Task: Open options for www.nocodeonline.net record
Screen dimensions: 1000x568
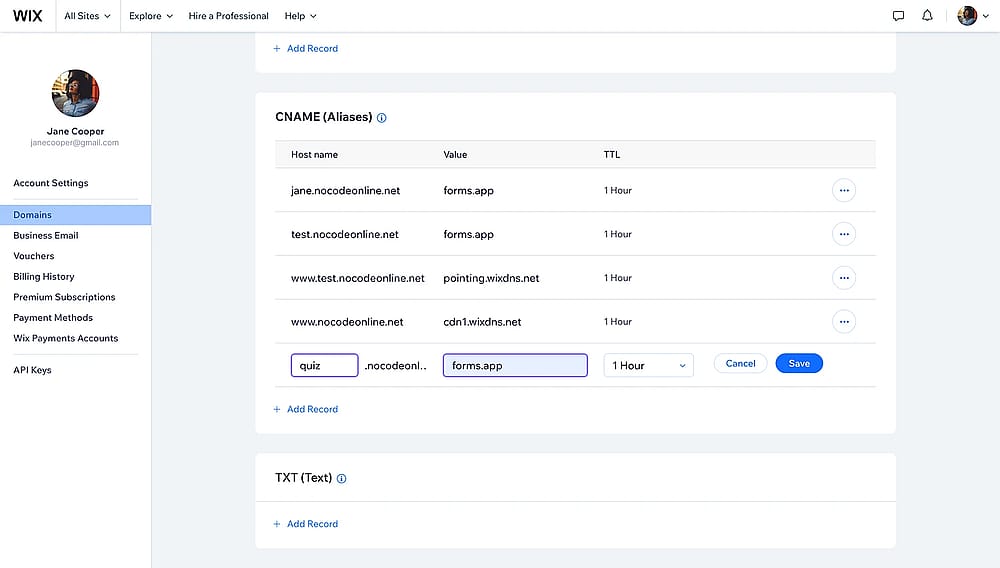Action: tap(844, 322)
